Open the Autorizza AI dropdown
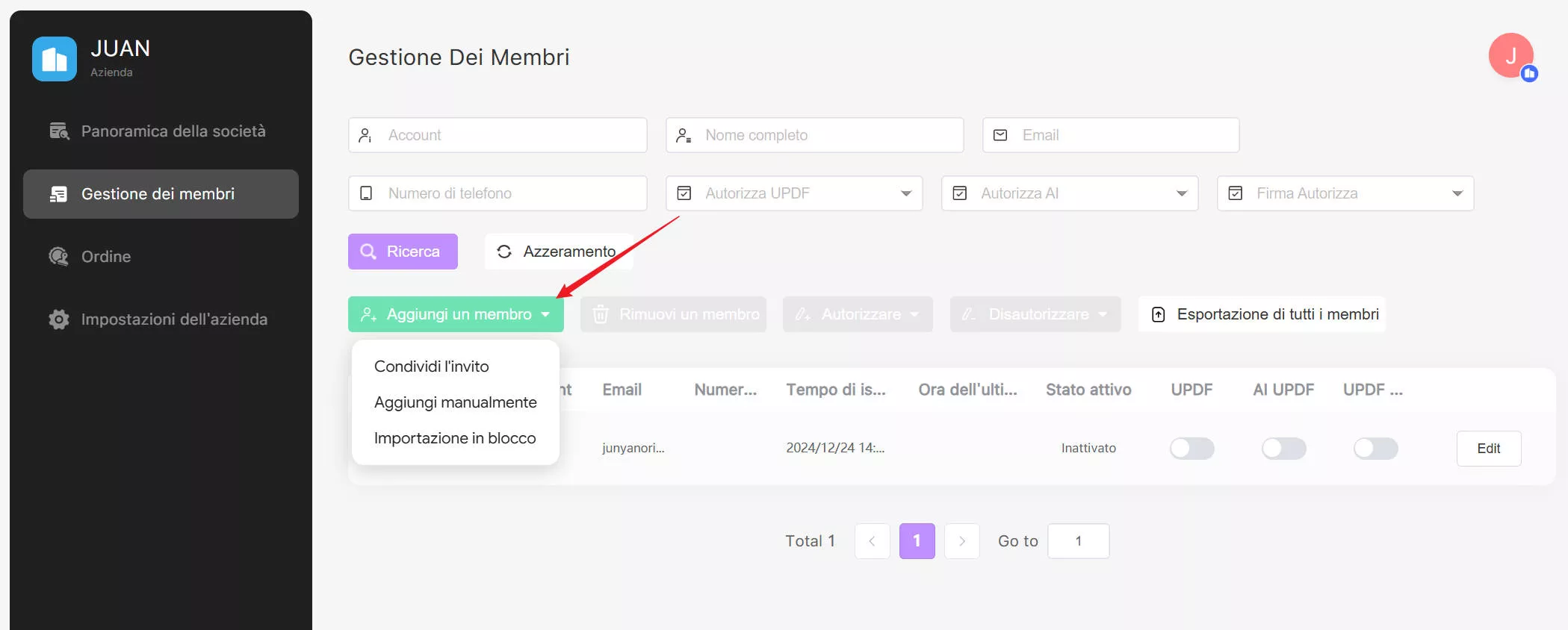The width and height of the screenshot is (1568, 630). 1181,193
